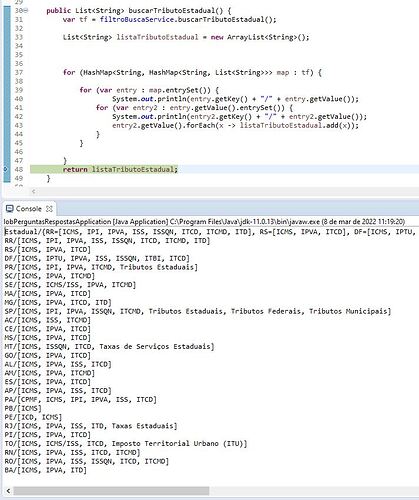Click the buscarTributoEstadual method declaration
This screenshot has height=500, width=419.
(139, 11)
